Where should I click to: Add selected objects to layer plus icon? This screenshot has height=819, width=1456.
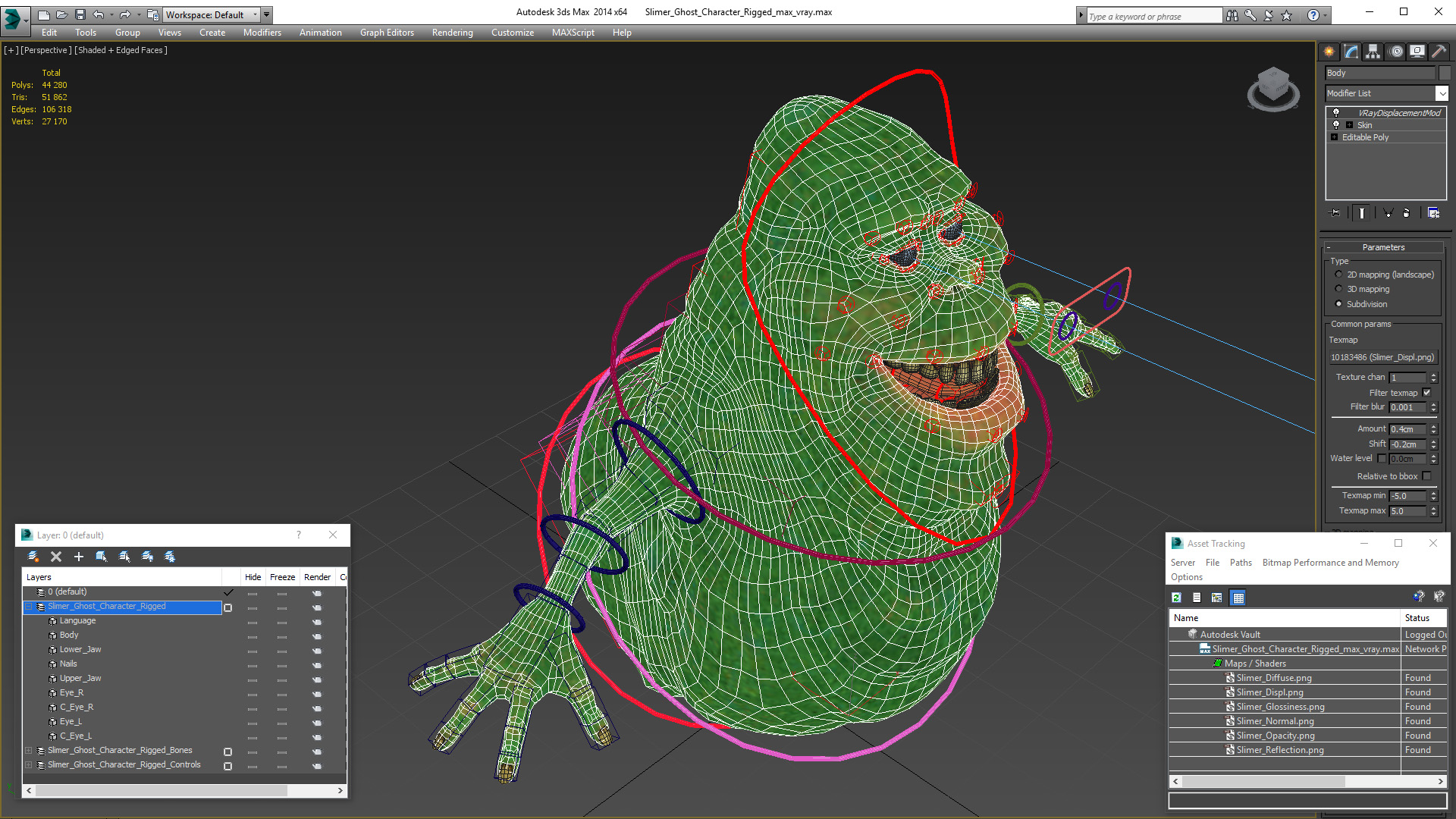[79, 557]
